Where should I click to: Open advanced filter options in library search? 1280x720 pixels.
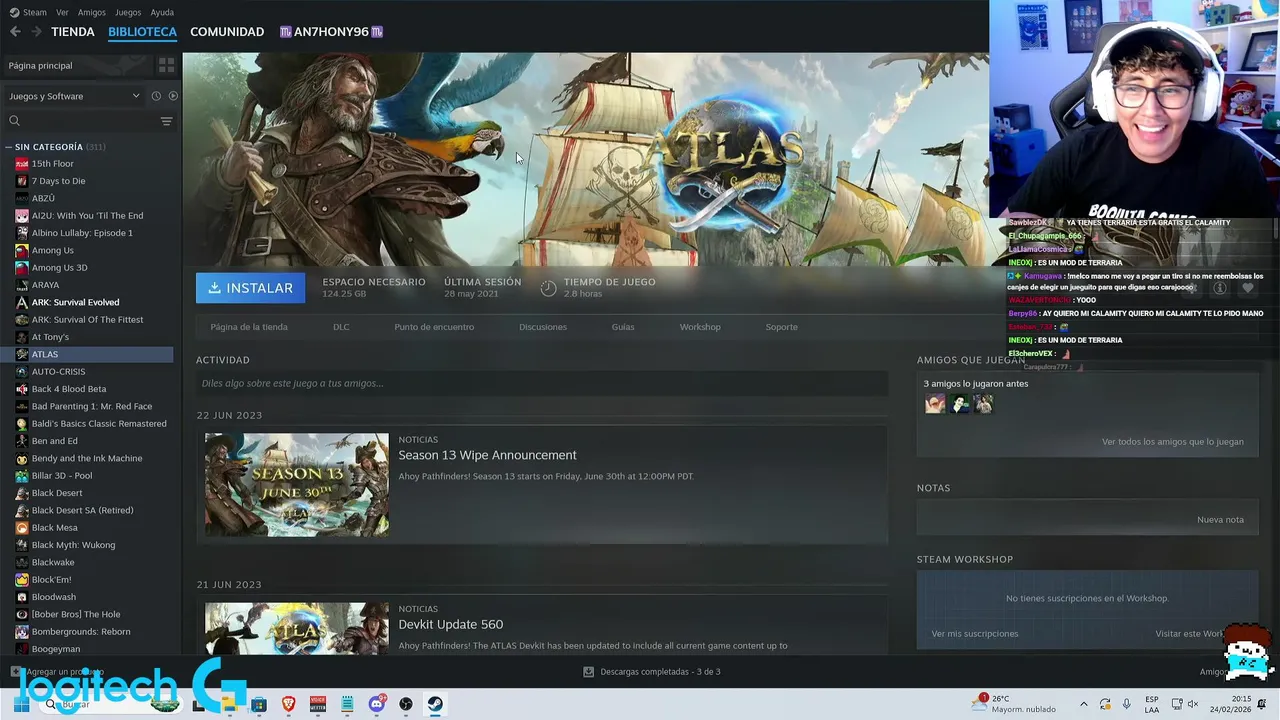pos(166,121)
